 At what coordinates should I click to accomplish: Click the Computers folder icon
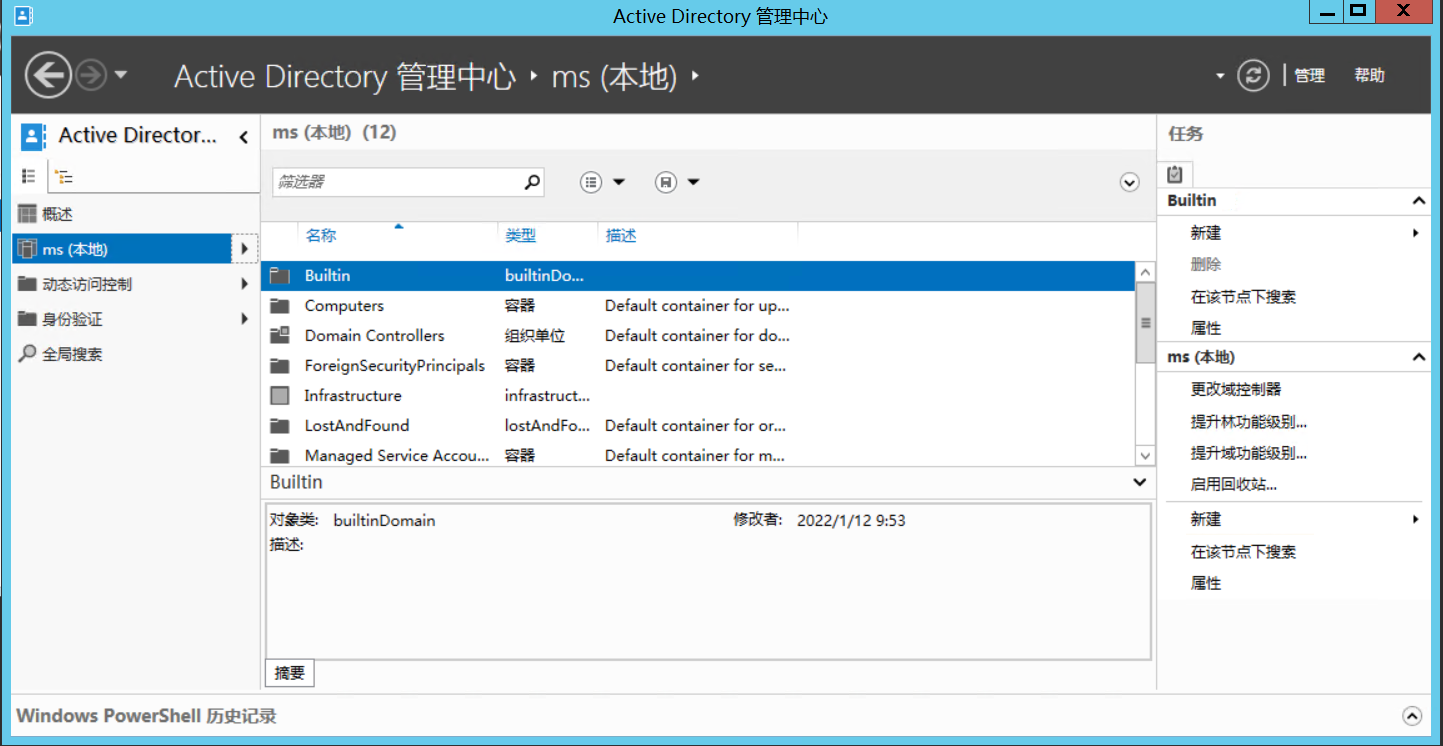click(280, 306)
